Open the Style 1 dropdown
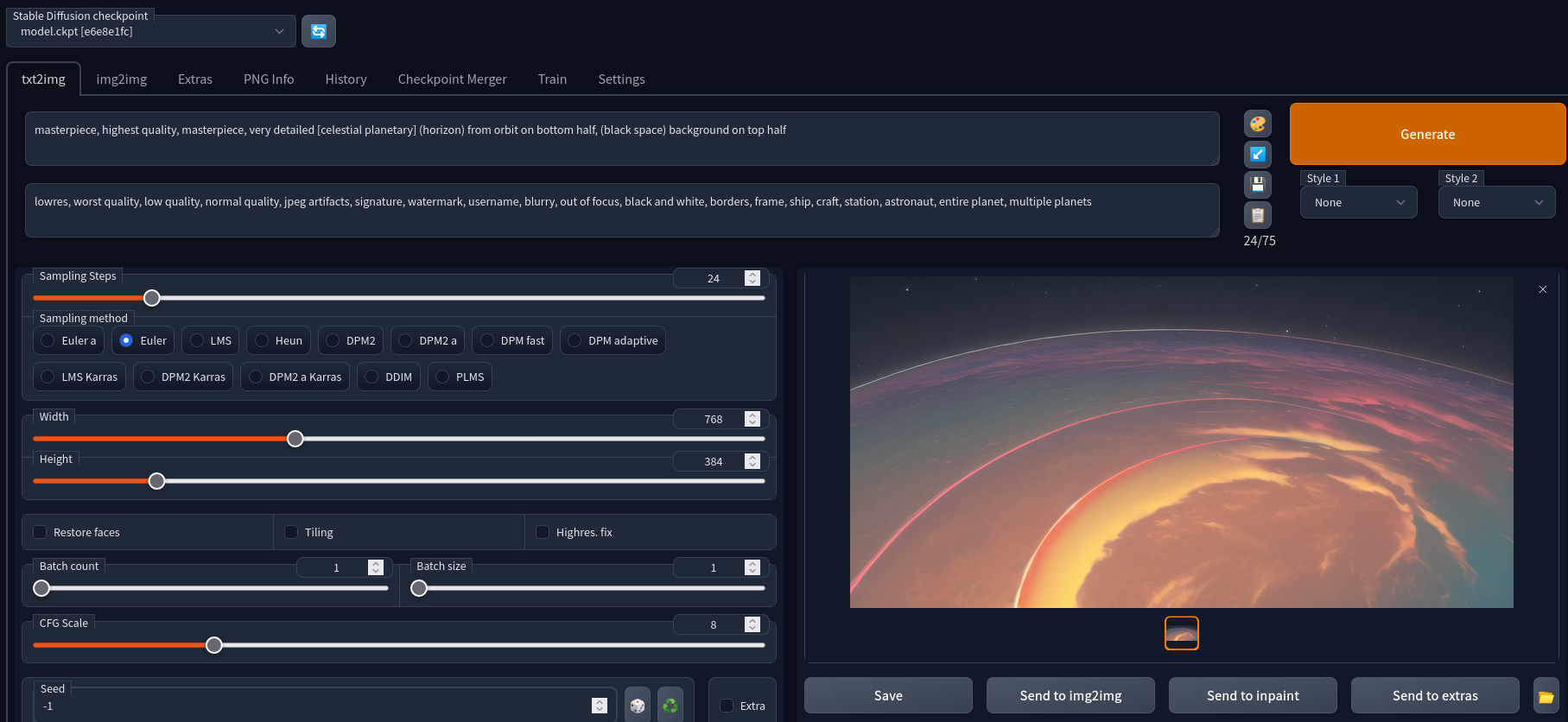Screen dimensions: 1568x722 pyautogui.click(x=1359, y=202)
